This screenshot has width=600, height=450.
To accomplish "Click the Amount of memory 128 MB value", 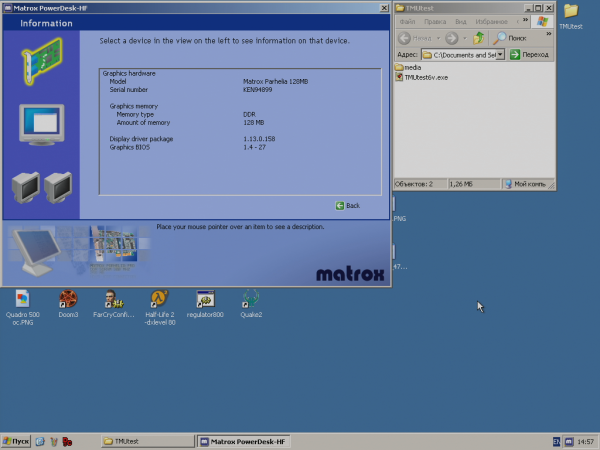I will click(254, 122).
